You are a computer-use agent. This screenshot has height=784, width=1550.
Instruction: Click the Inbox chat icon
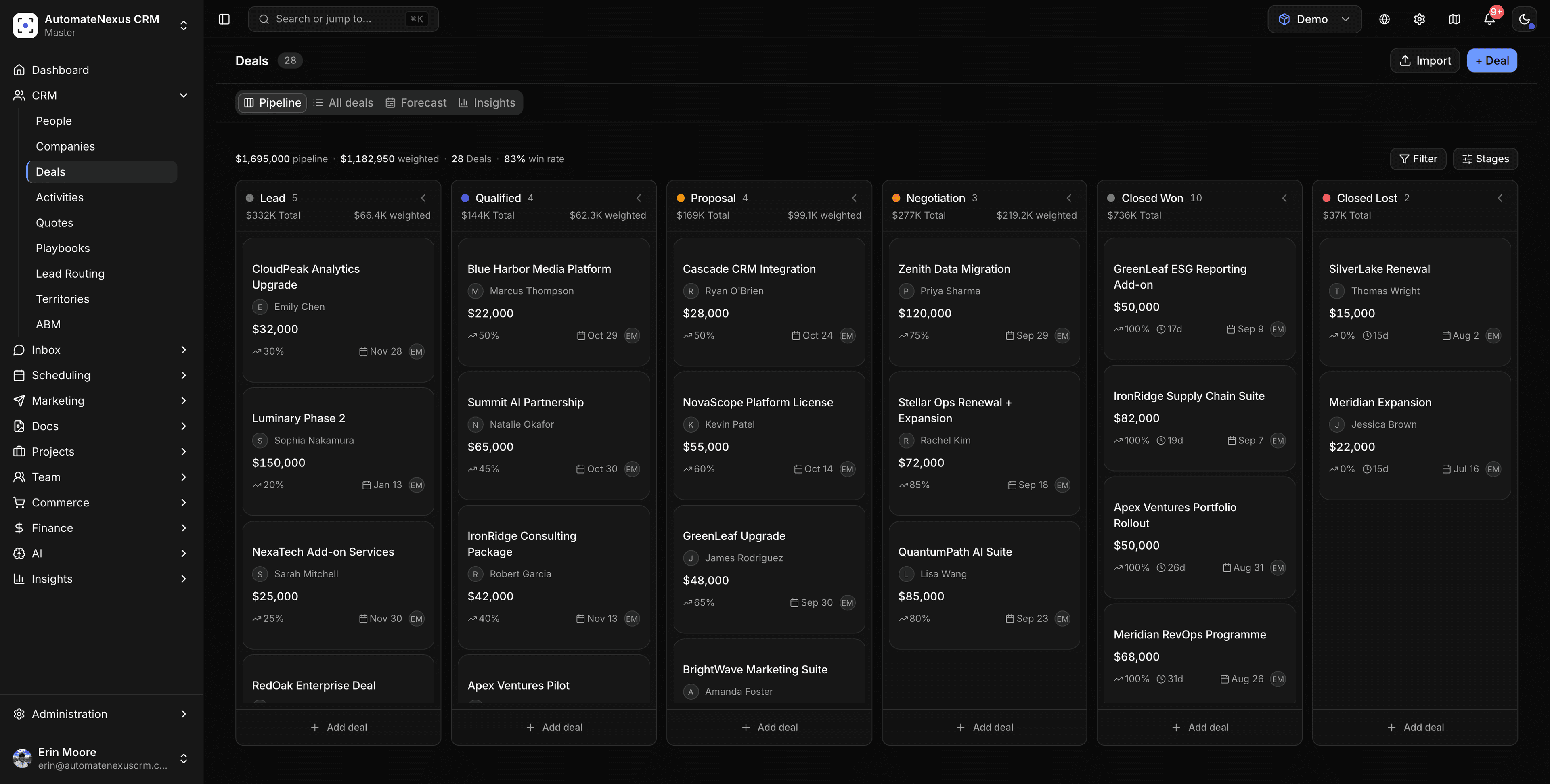pos(19,349)
